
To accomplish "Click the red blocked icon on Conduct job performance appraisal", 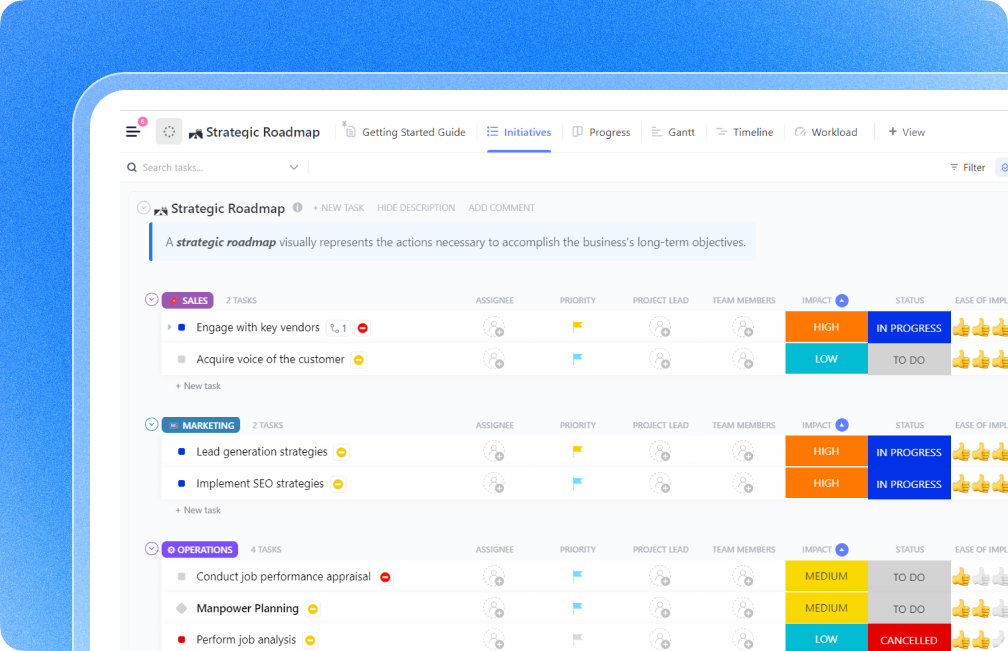I will (x=386, y=576).
